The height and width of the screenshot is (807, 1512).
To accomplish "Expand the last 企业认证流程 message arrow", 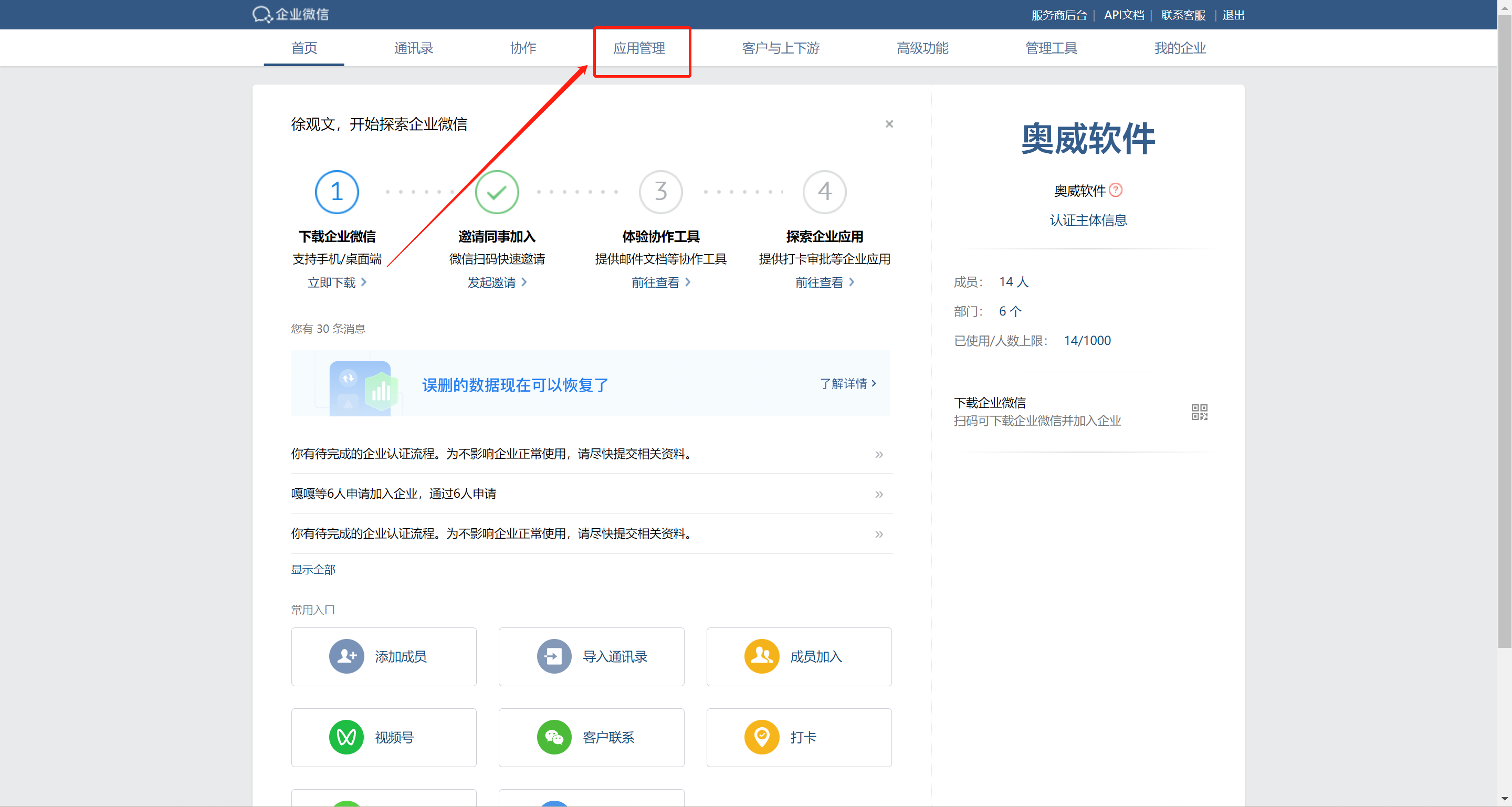I will [879, 533].
